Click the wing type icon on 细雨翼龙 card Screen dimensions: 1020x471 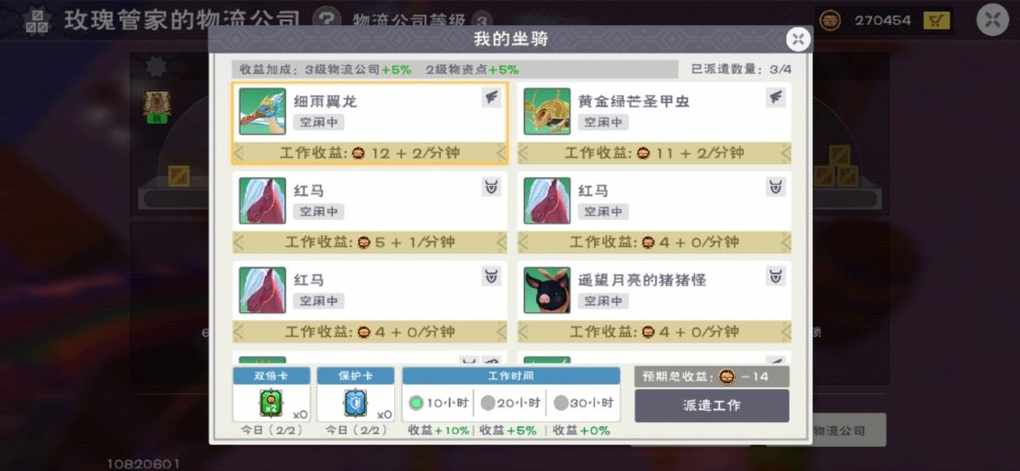click(x=492, y=98)
